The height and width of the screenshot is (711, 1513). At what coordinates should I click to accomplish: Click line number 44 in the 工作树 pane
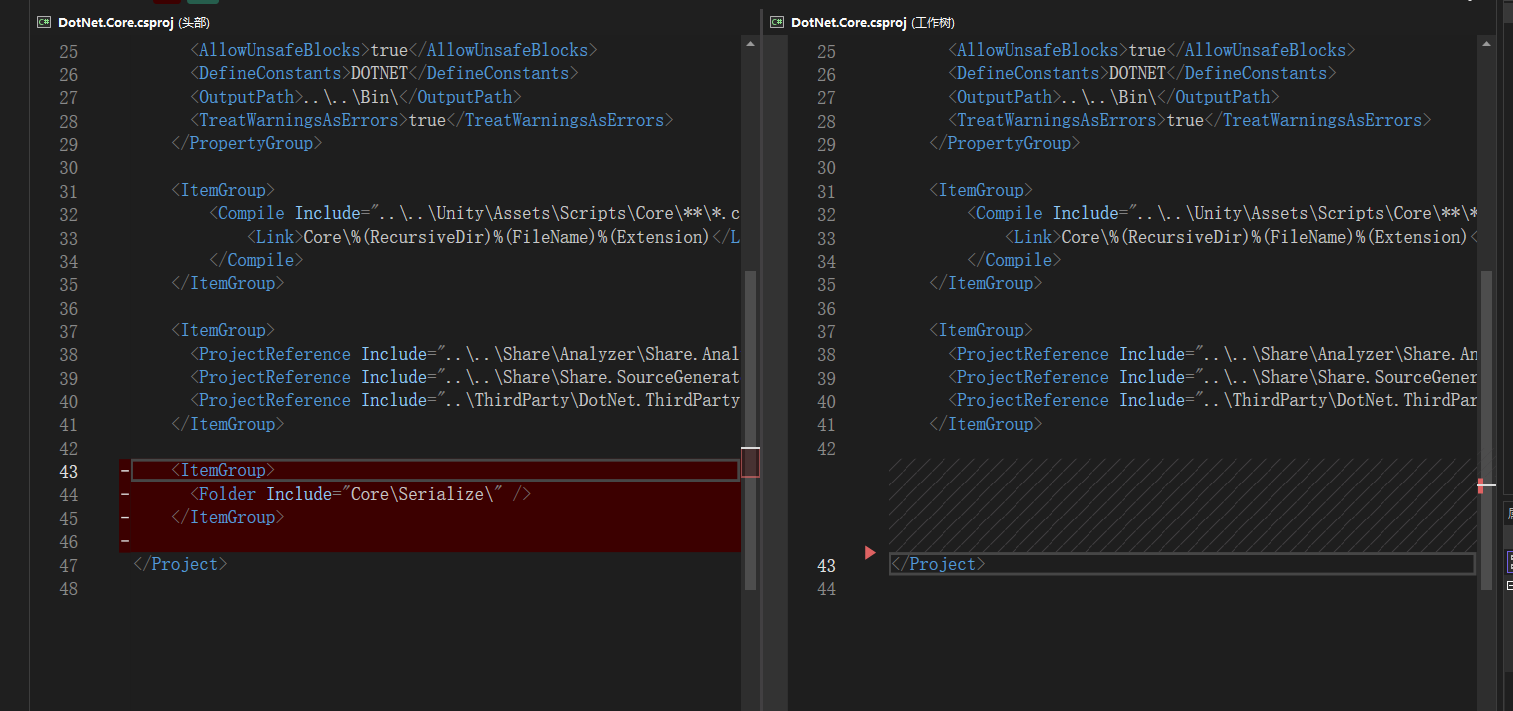[826, 588]
